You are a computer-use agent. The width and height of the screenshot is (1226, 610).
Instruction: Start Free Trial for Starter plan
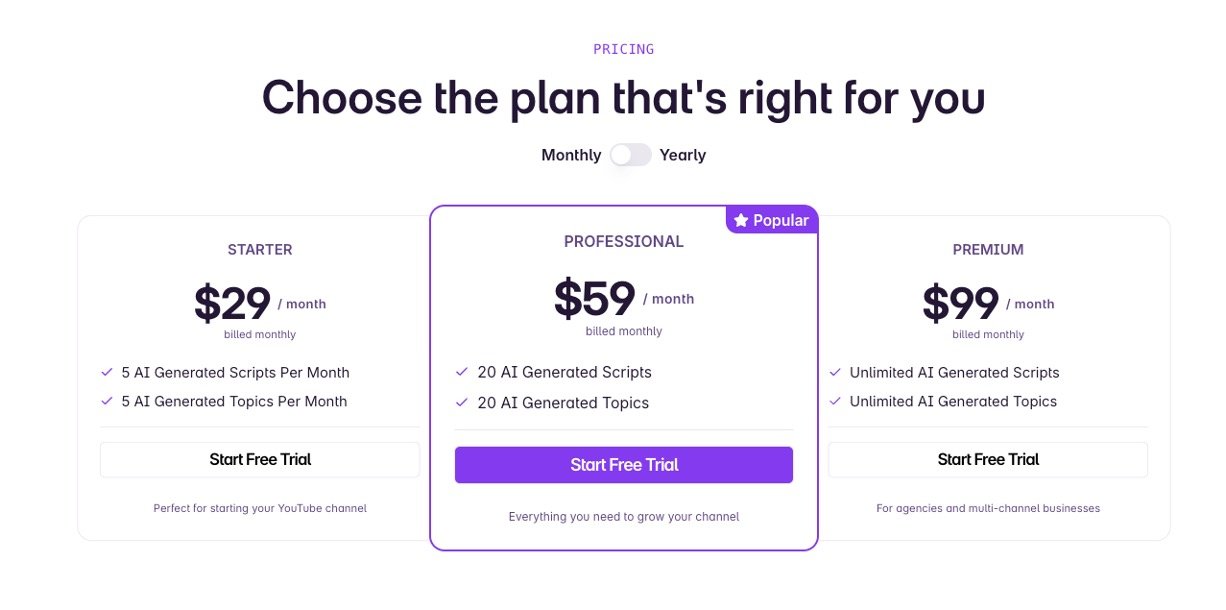[260, 460]
